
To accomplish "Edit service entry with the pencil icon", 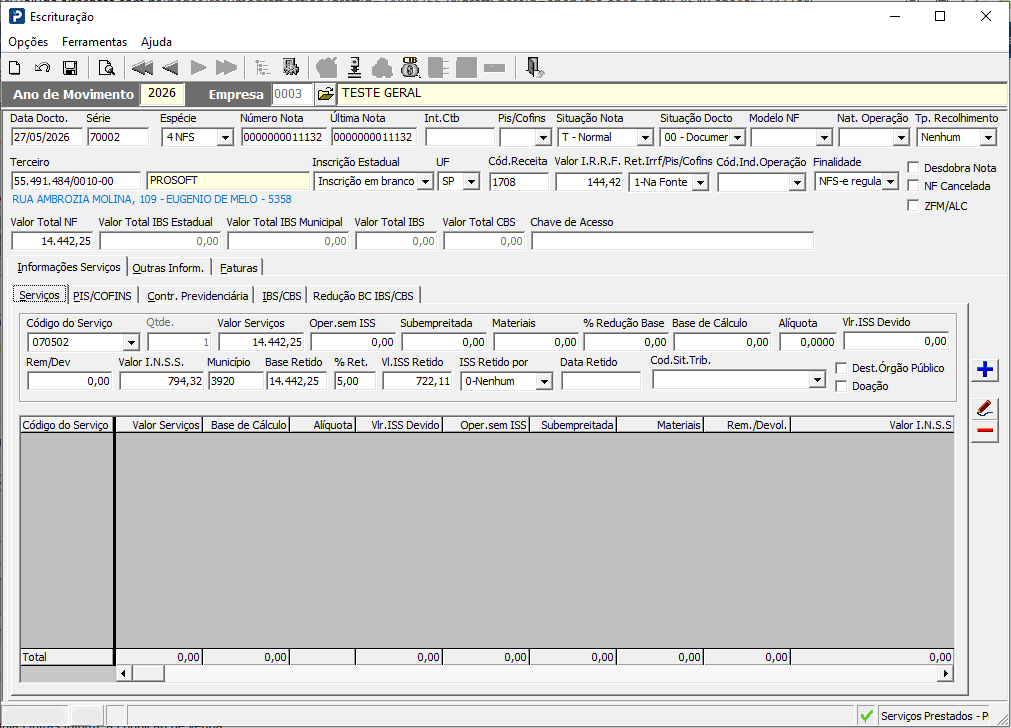I will click(x=985, y=408).
